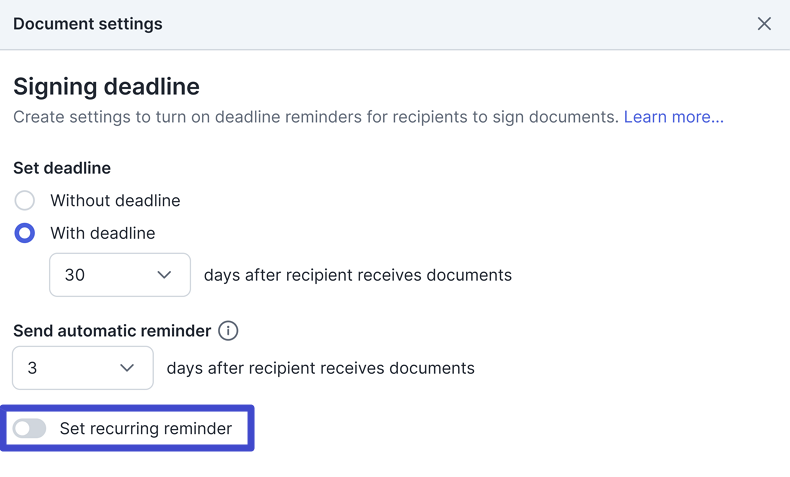Click the days text beside the 3 dropdown
This screenshot has height=477, width=790.
pyautogui.click(x=320, y=368)
